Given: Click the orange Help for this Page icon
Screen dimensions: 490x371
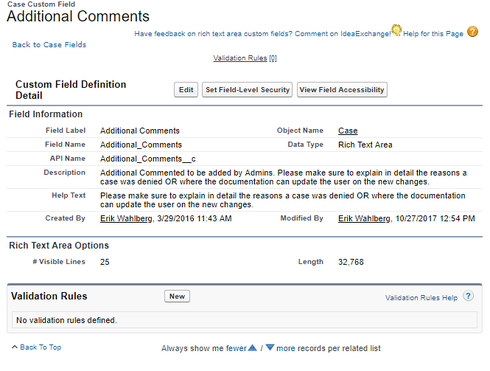Looking at the screenshot, I should 472,32.
